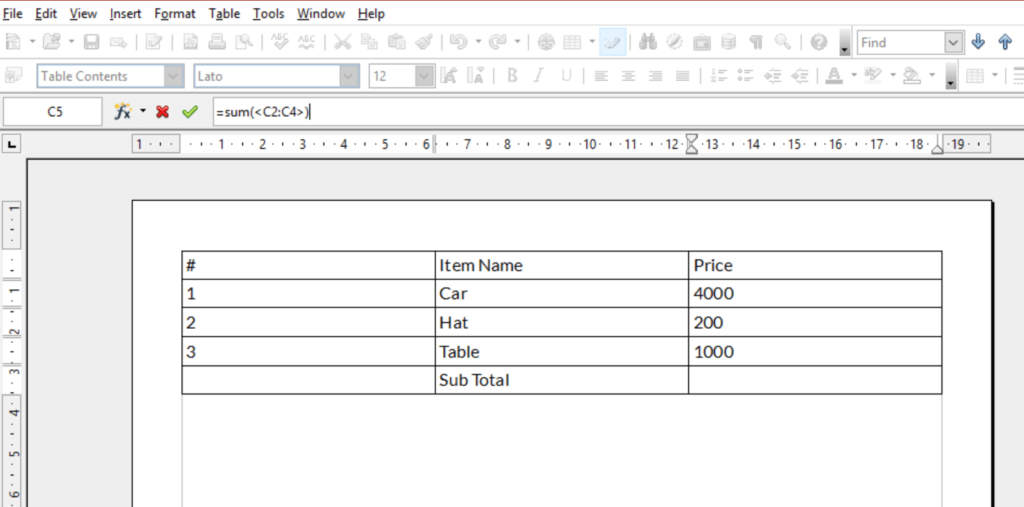Find next with the down arrow
The image size is (1024, 507).
click(978, 42)
